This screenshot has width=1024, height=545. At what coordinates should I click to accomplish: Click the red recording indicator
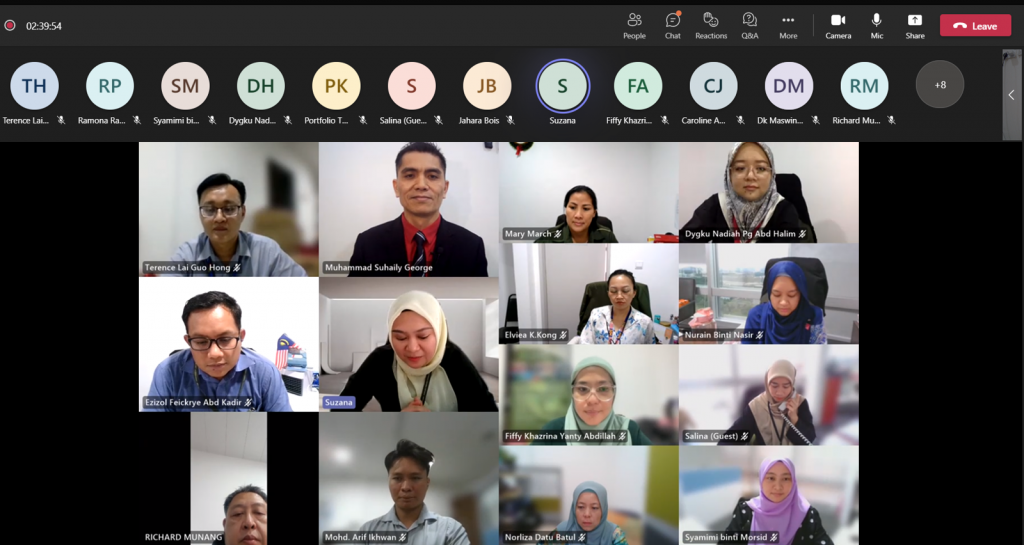(10, 25)
